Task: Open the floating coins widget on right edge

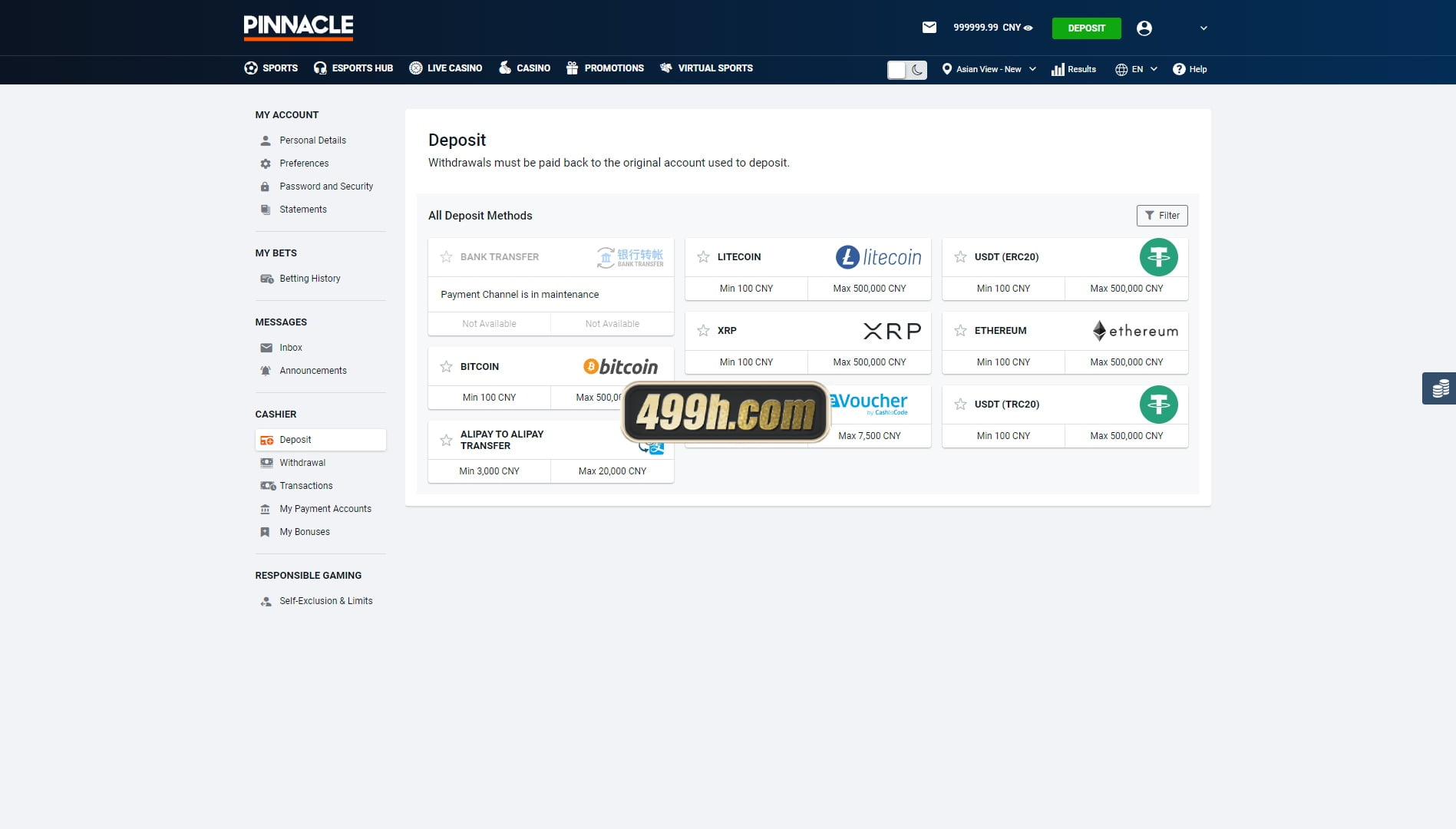Action: click(x=1439, y=388)
